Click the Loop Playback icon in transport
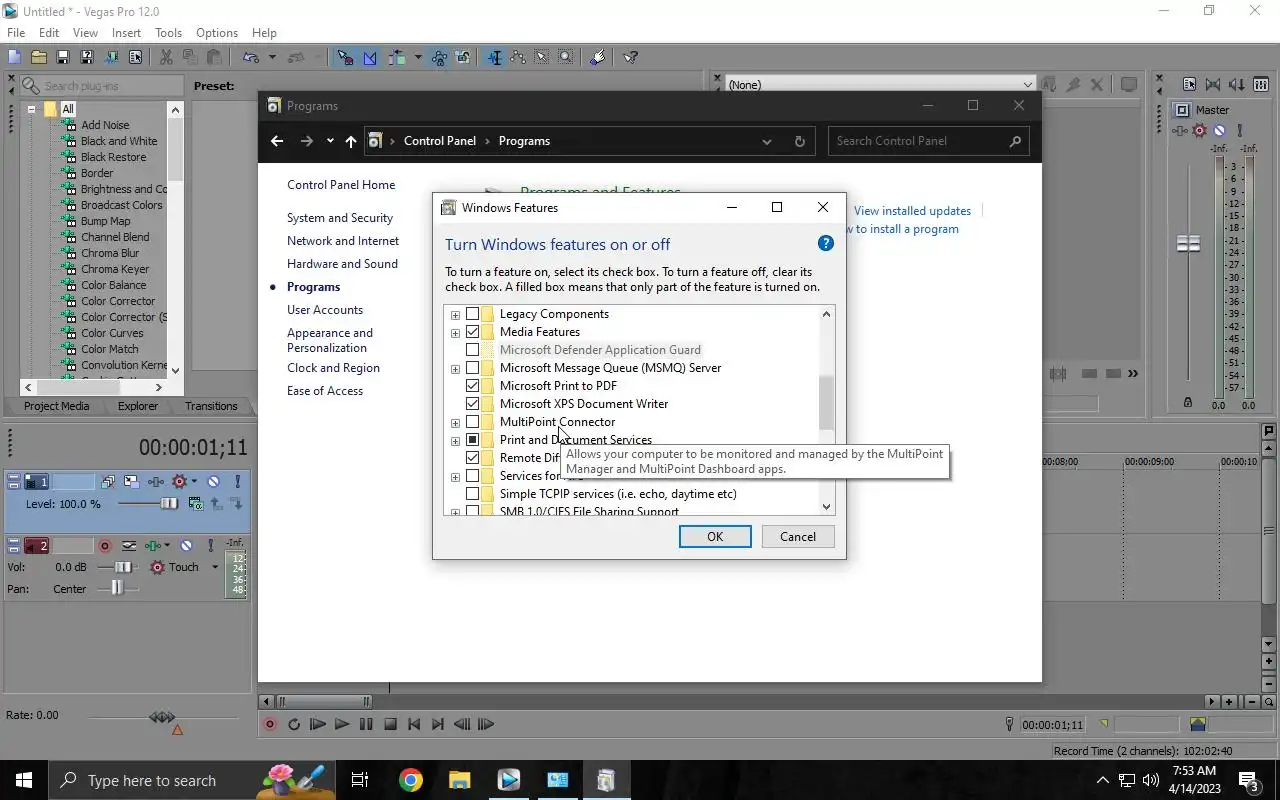 coord(294,724)
